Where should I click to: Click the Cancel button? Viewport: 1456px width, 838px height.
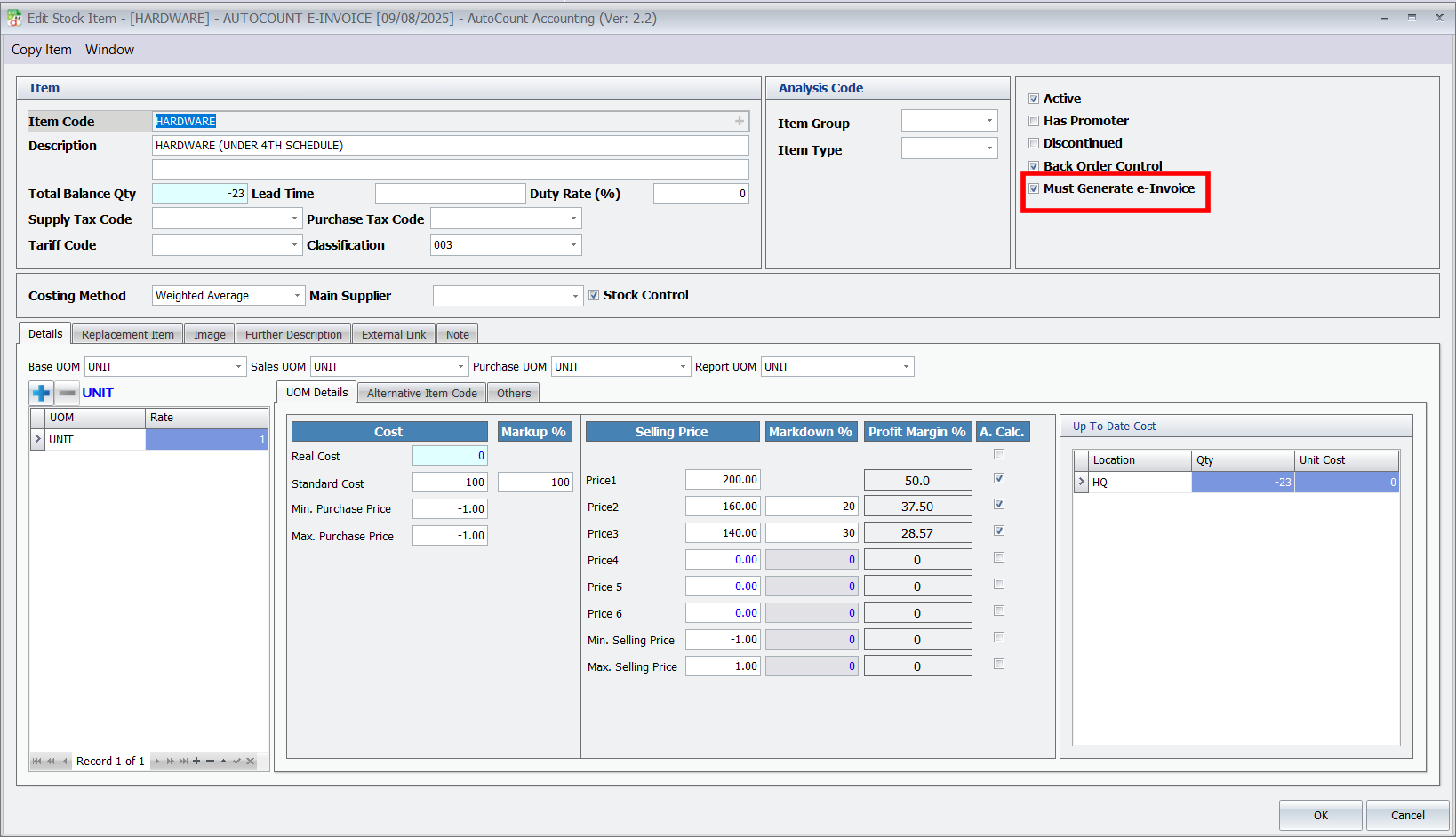[1407, 815]
